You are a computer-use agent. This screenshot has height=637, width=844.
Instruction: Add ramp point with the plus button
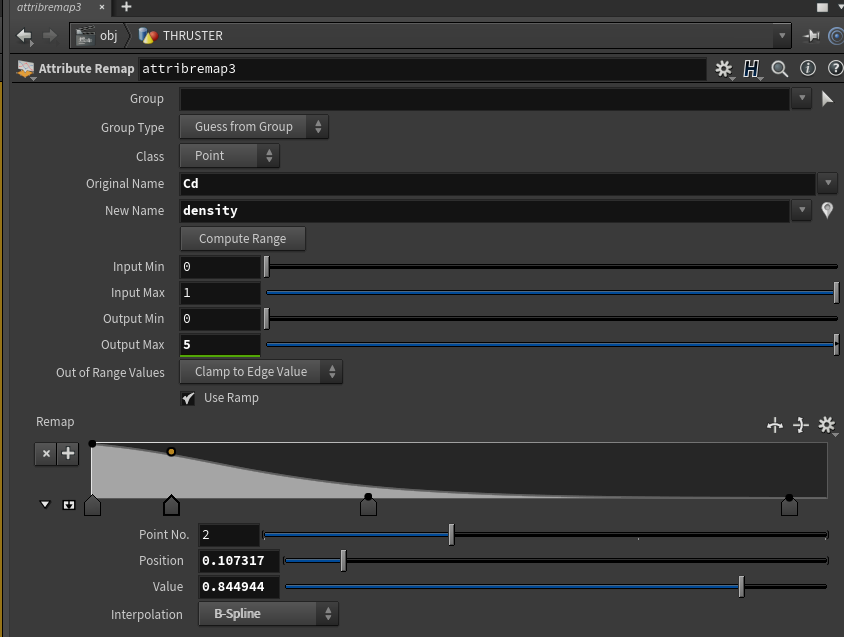click(68, 453)
